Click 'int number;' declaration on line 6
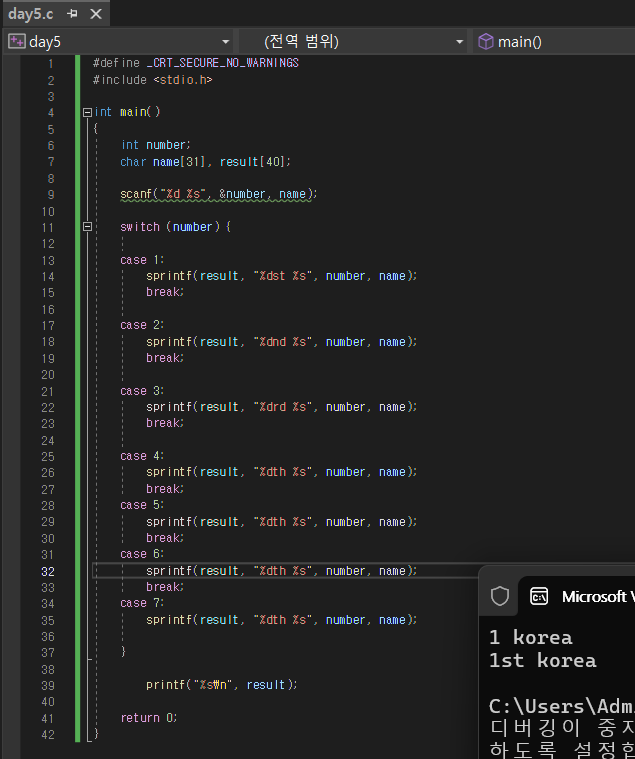 click(x=156, y=145)
